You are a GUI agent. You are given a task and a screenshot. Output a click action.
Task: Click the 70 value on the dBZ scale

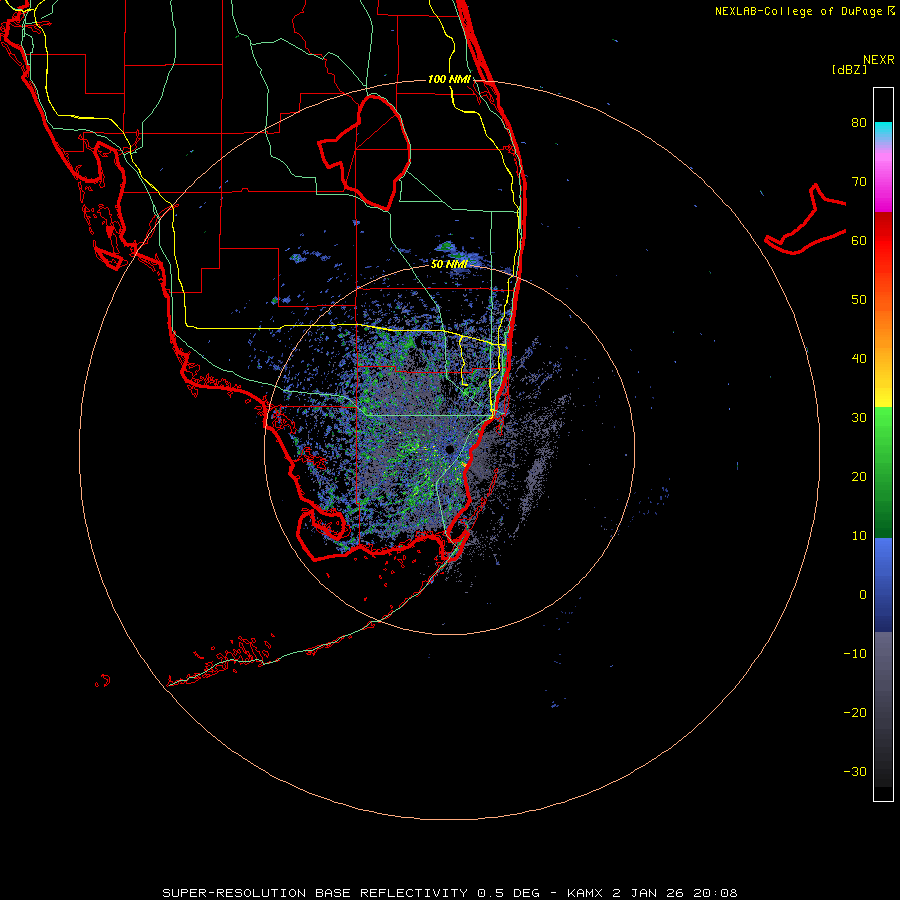pos(859,181)
